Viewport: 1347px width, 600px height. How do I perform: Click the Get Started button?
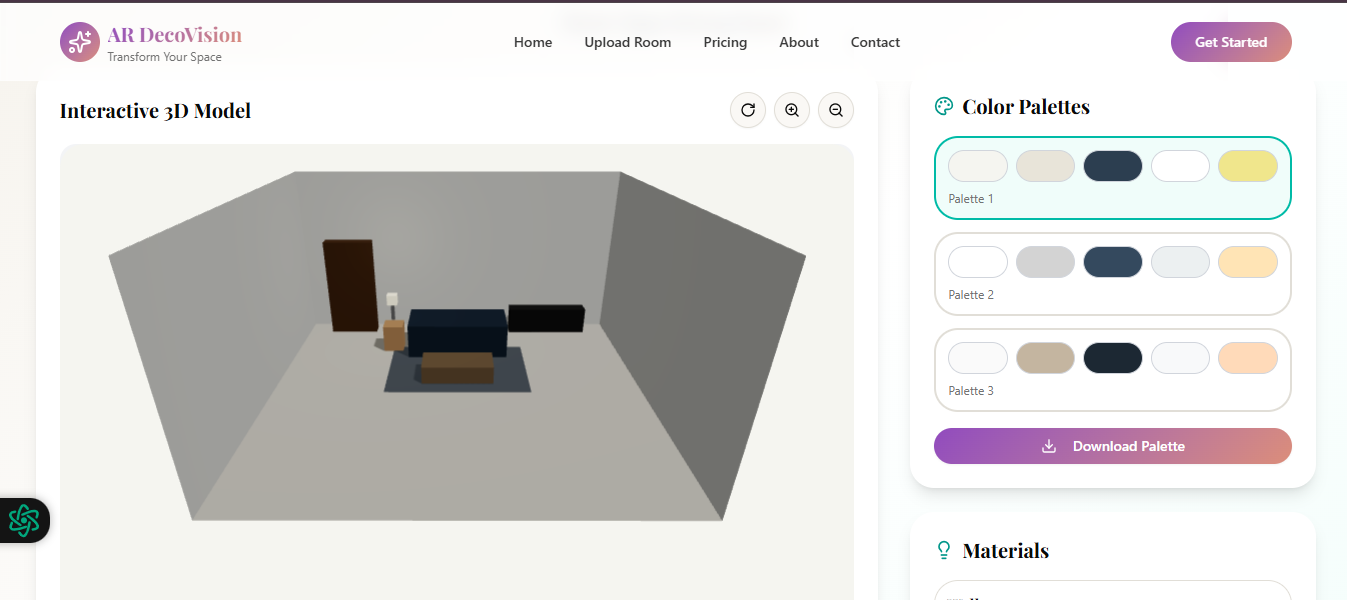pyautogui.click(x=1231, y=42)
